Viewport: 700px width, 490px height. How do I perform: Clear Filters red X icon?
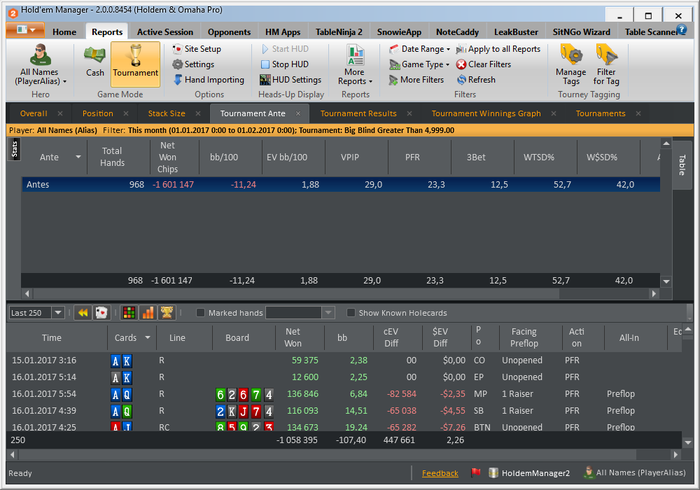[461, 64]
